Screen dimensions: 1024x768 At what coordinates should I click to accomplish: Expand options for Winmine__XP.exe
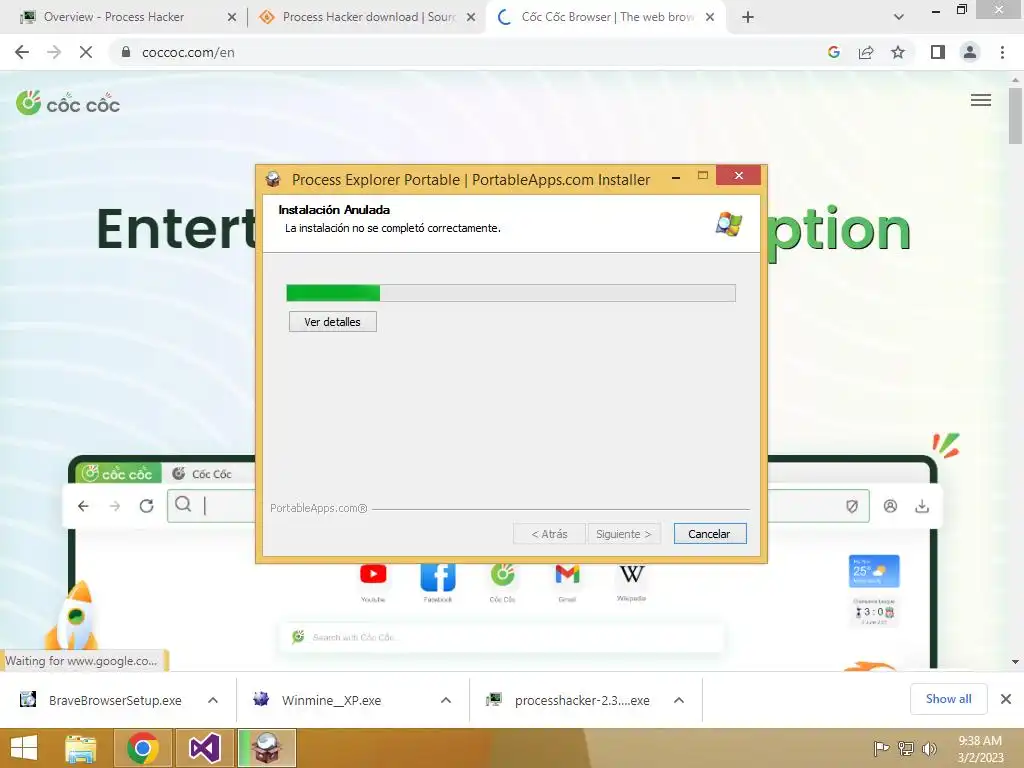tap(446, 700)
